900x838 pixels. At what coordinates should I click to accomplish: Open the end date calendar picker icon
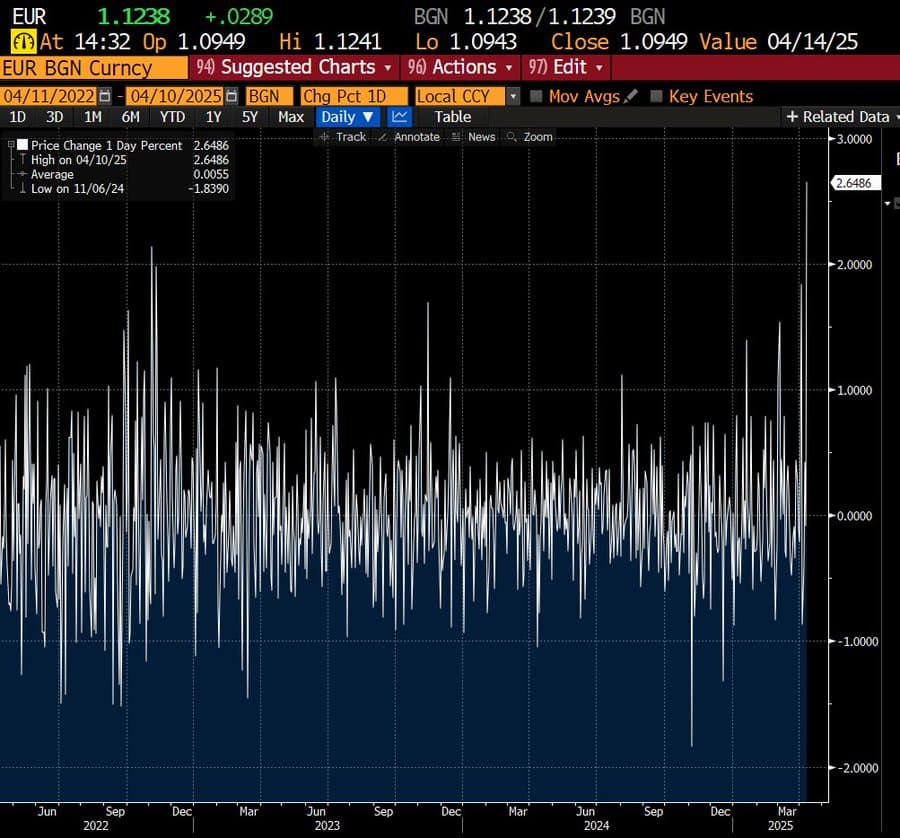(231, 96)
